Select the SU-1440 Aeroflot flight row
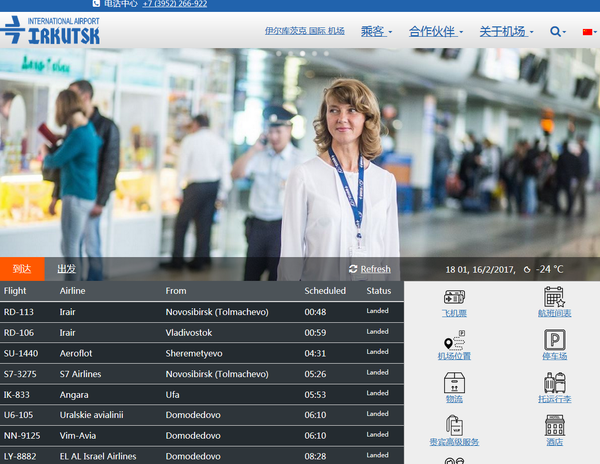The width and height of the screenshot is (600, 464). [x=200, y=353]
